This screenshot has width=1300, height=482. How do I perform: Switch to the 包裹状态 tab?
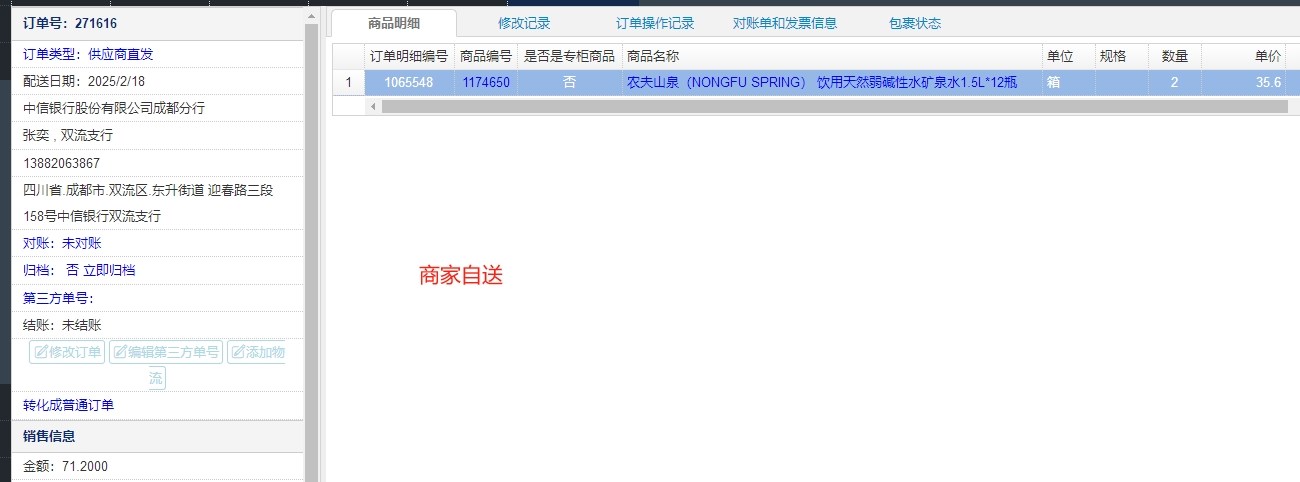point(915,23)
